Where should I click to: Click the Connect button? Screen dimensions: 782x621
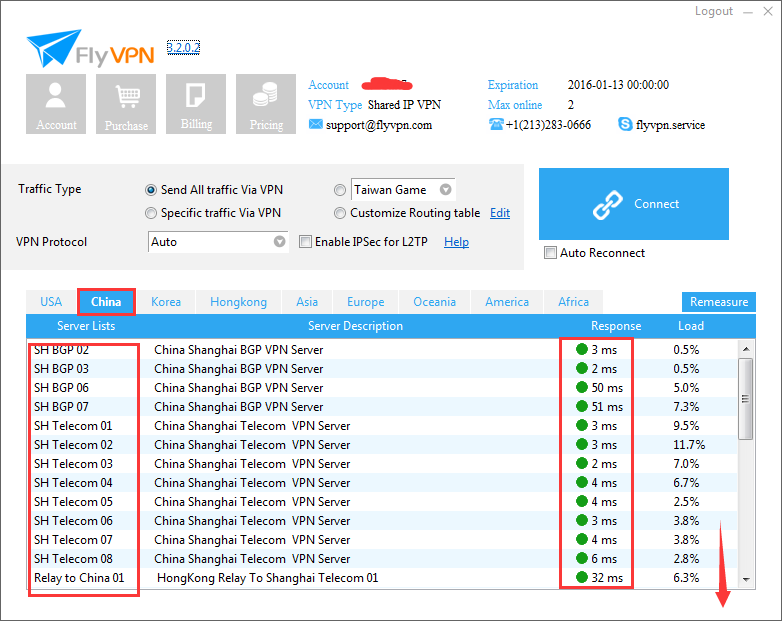click(x=634, y=204)
